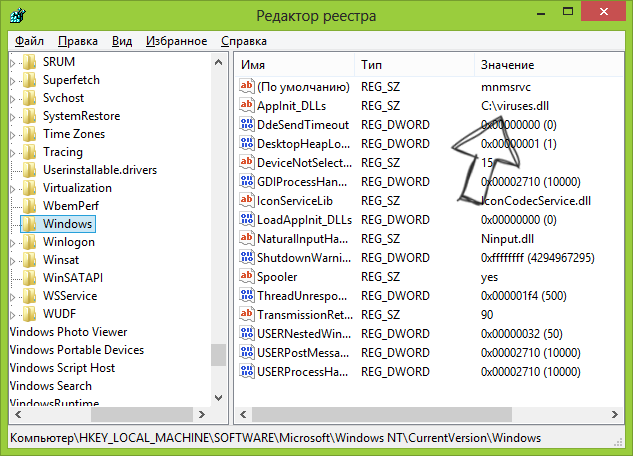Expand the Winlogon key

[x=13, y=243]
